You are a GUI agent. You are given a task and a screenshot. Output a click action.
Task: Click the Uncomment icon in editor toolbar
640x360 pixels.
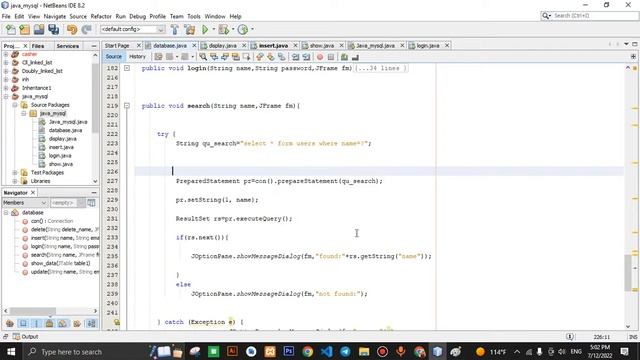coord(355,57)
